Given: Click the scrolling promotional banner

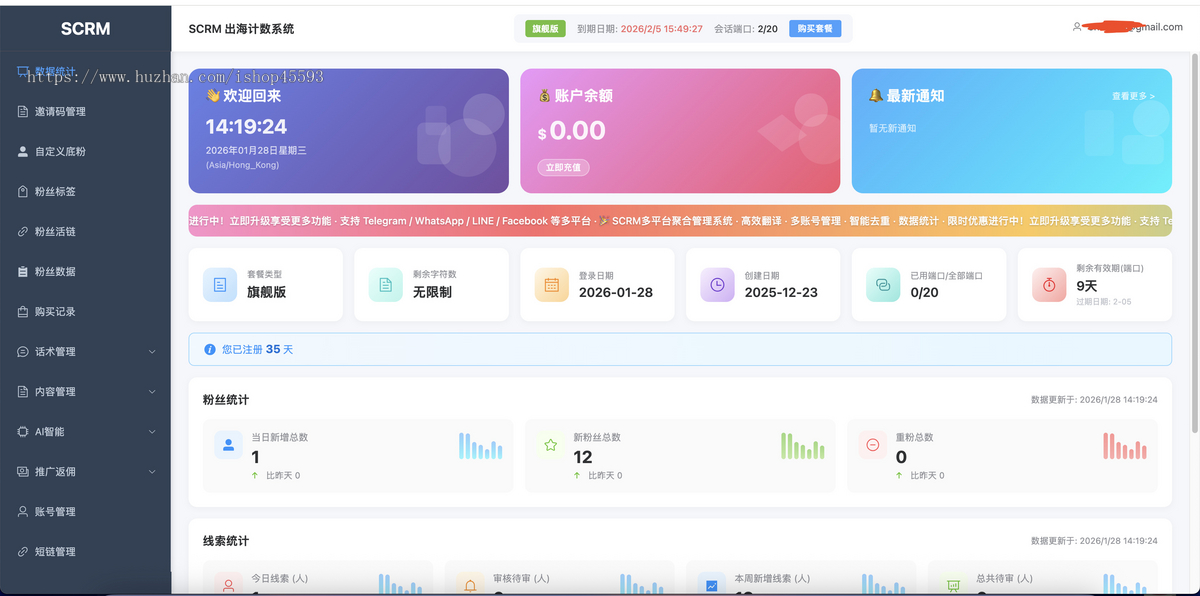Looking at the screenshot, I should (680, 221).
